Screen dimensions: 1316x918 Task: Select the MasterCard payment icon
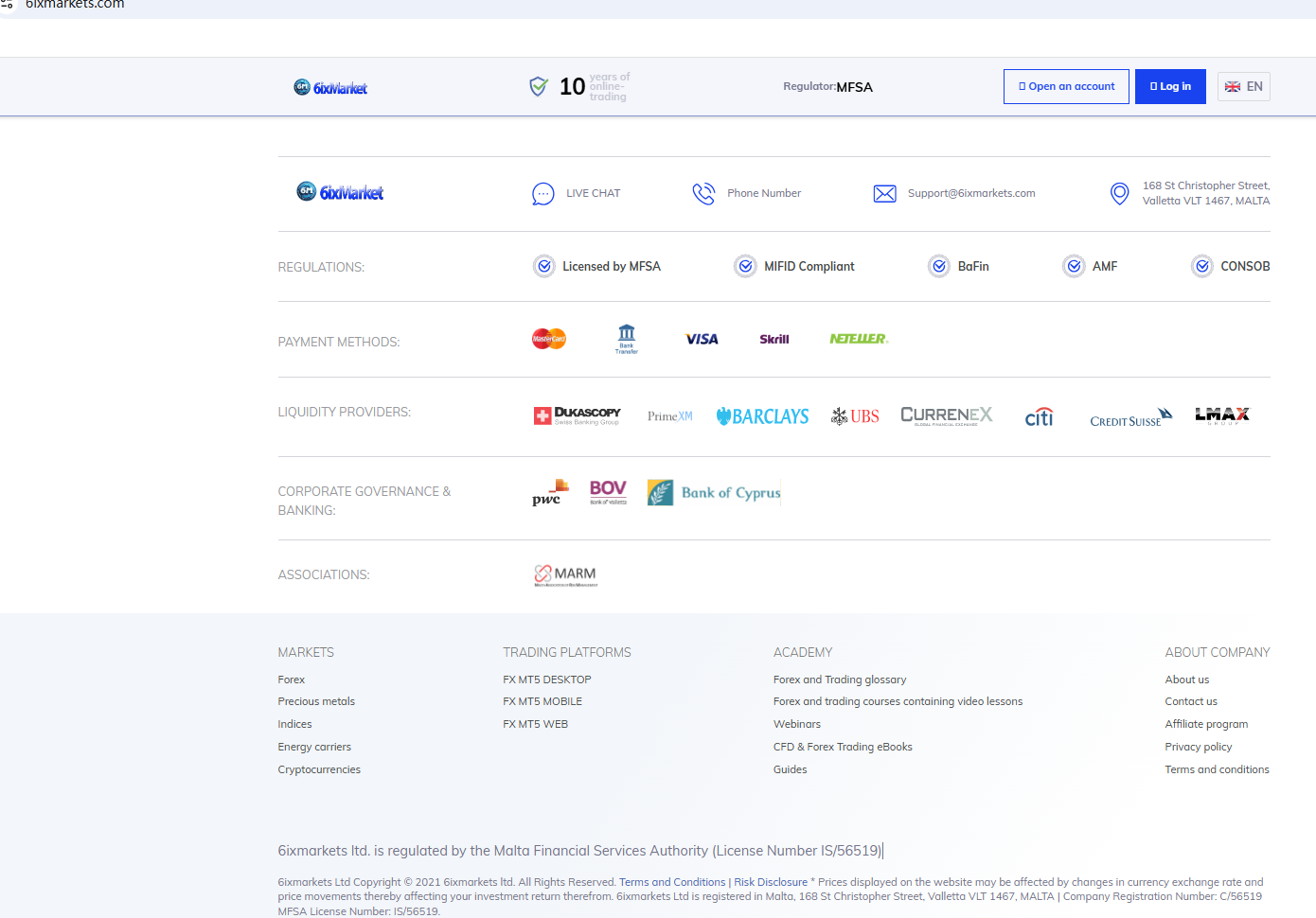pyautogui.click(x=549, y=339)
